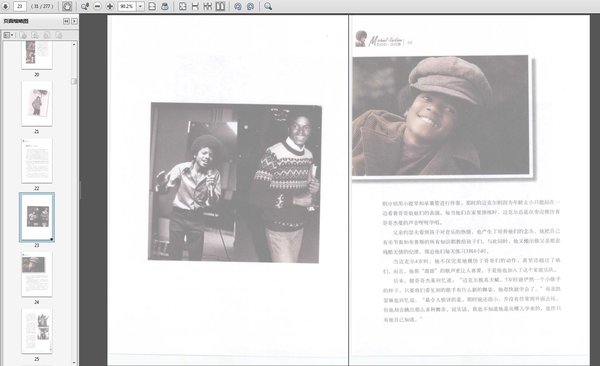Click the zoom in plus button
Viewport: 600px width, 366px height.
coord(110,6)
